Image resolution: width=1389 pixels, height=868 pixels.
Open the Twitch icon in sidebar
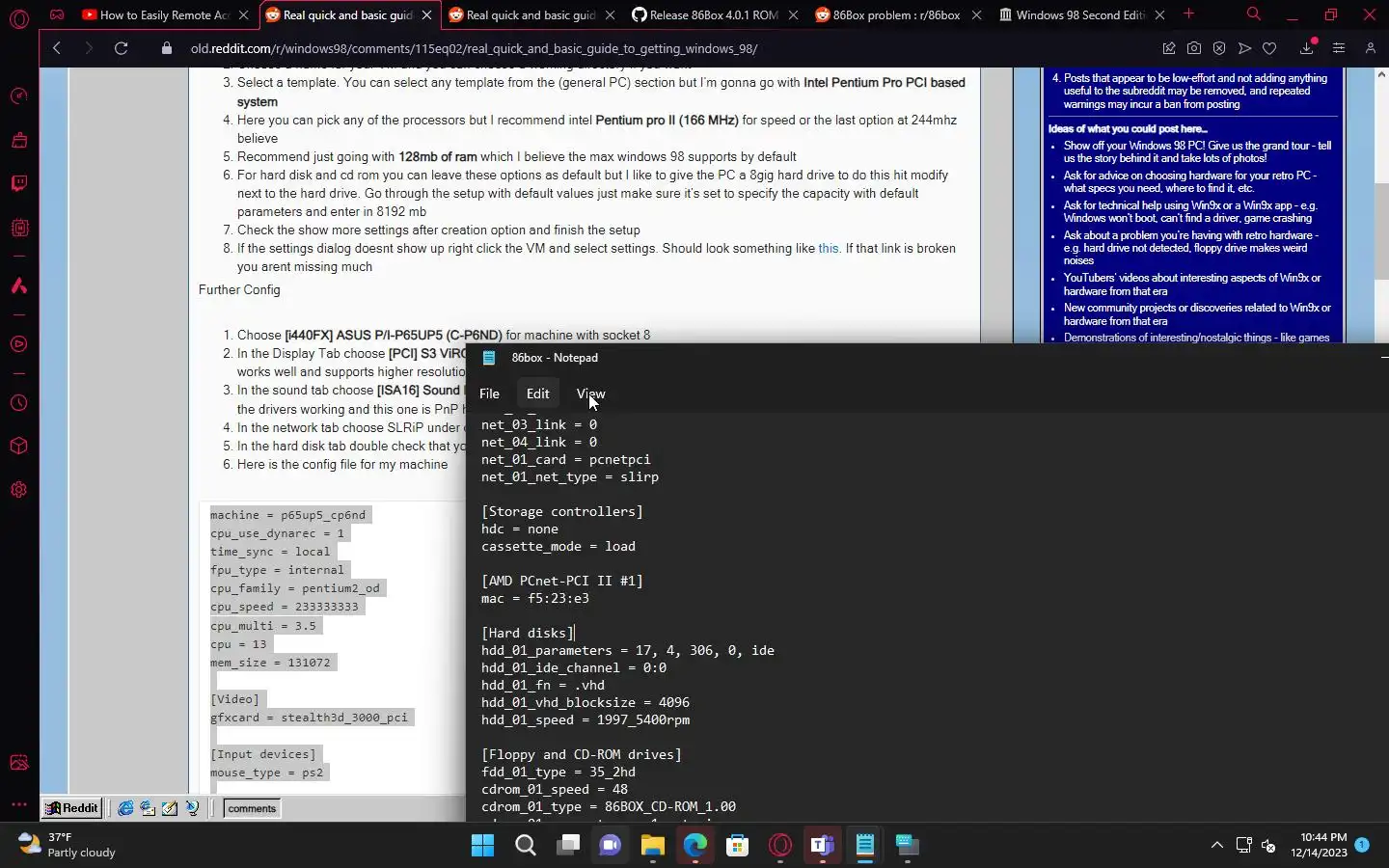pos(18,184)
